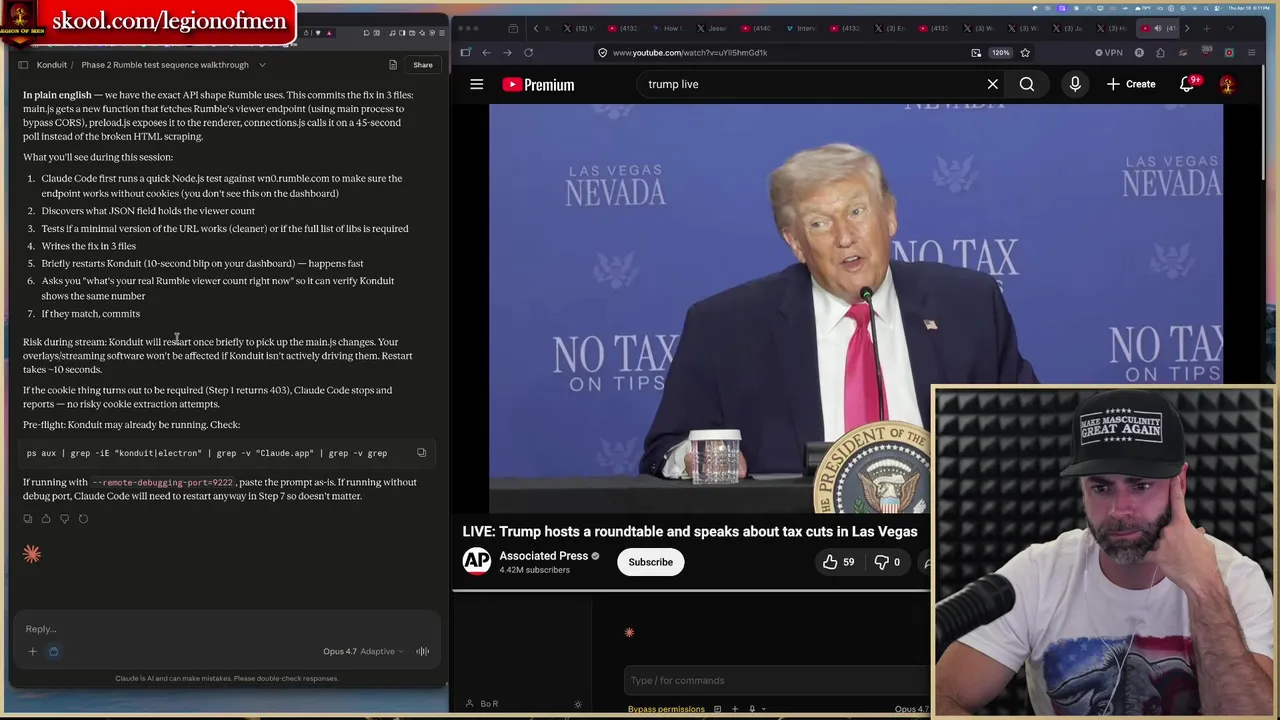Open a new browser tab
The height and width of the screenshot is (720, 1280).
pyautogui.click(x=1207, y=28)
